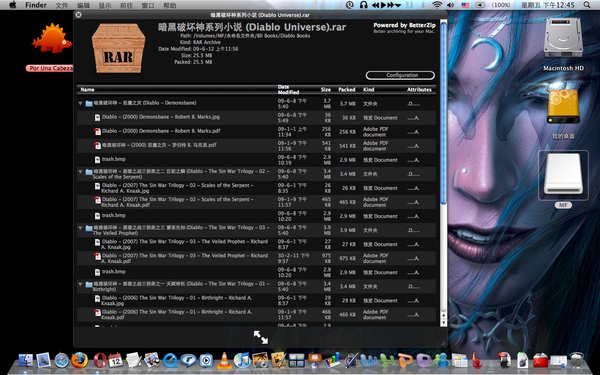The image size is (600, 375).
Task: Open the Finder menu
Action: tap(36, 5)
